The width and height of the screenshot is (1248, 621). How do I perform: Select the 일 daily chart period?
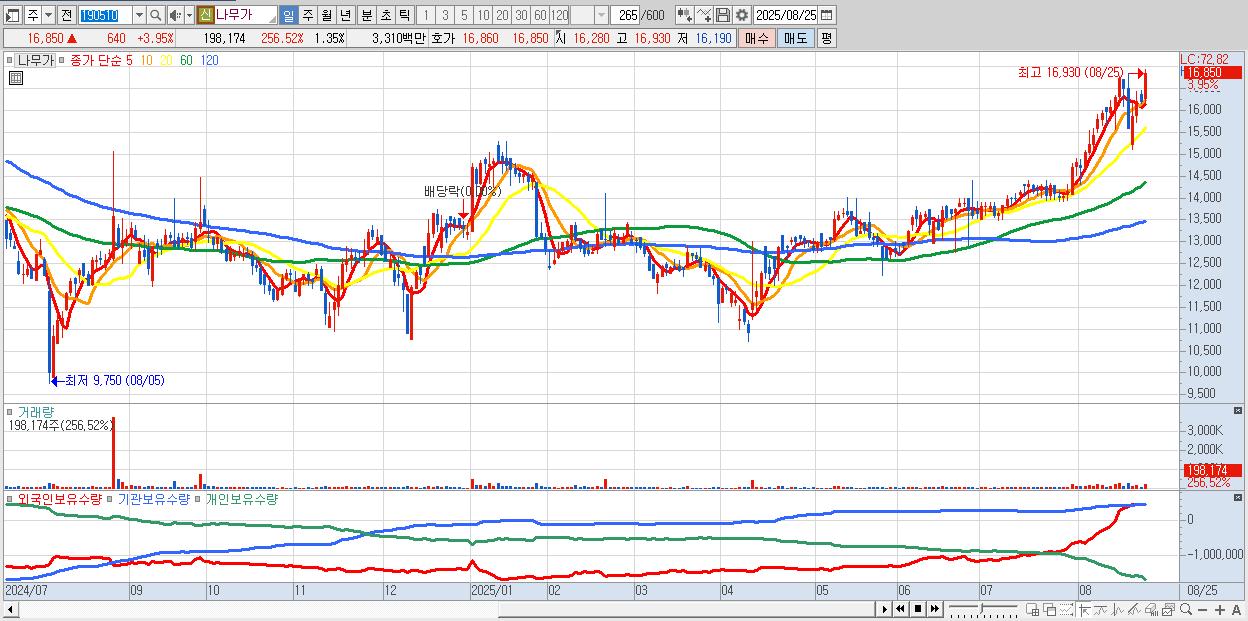(x=288, y=15)
